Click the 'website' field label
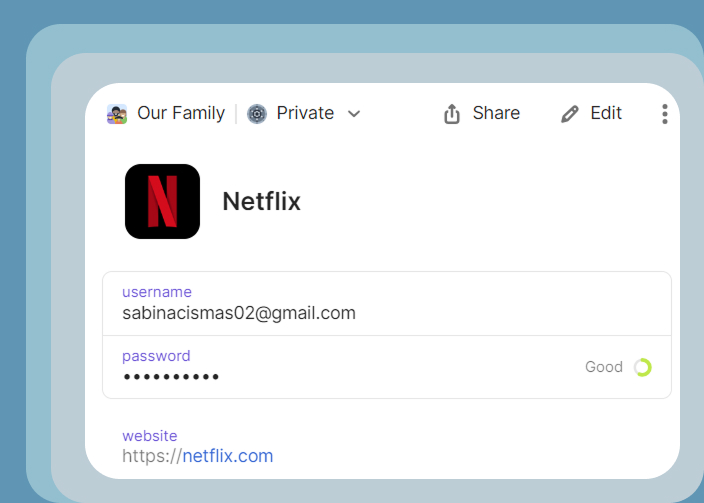704x503 pixels. pos(150,436)
